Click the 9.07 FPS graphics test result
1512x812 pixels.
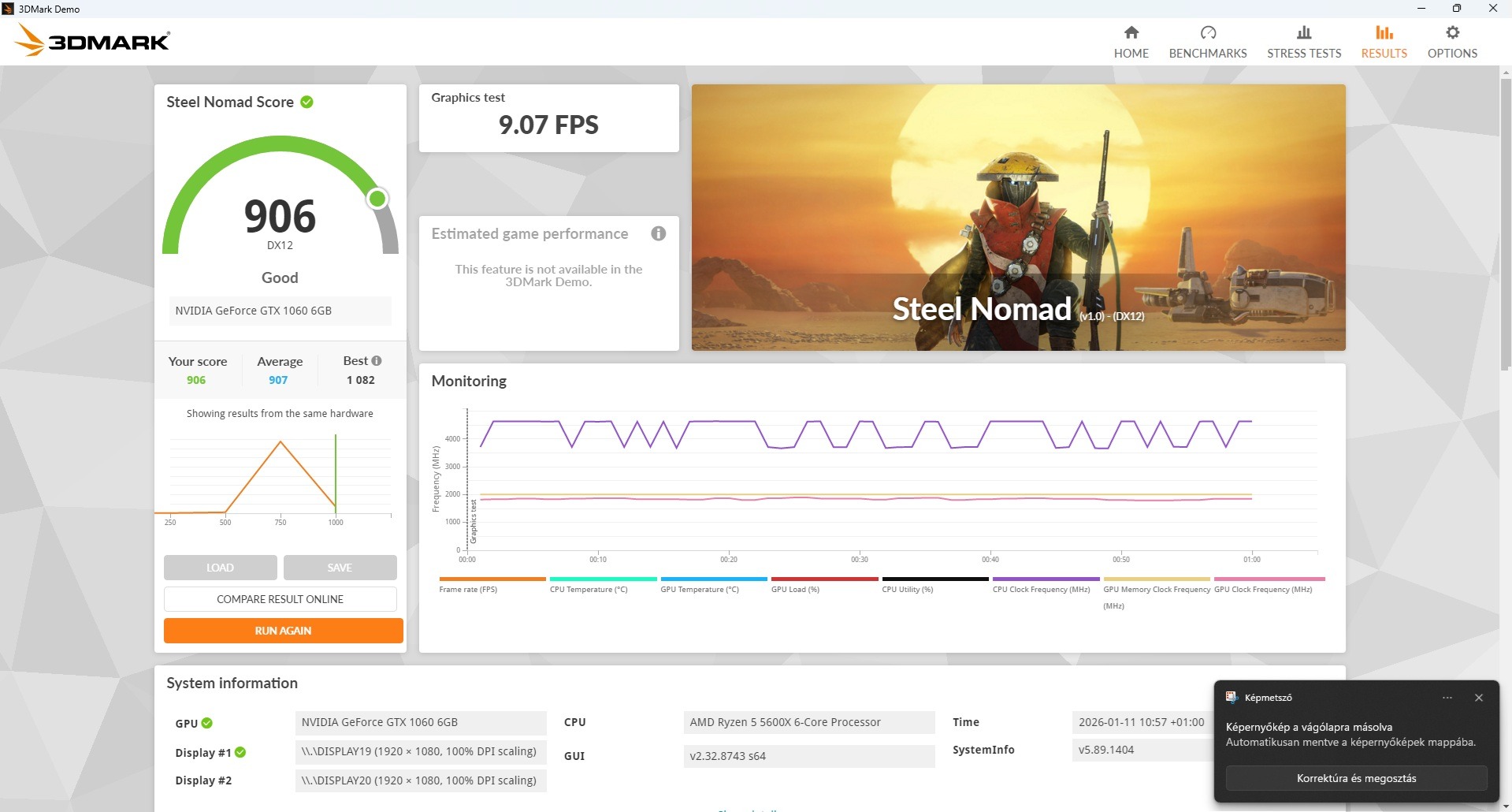tap(548, 125)
